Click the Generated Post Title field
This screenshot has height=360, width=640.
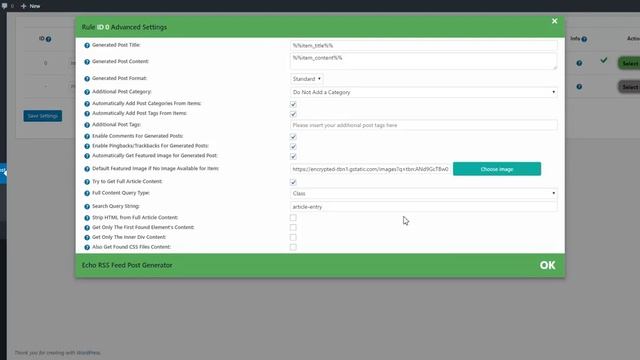(x=424, y=46)
